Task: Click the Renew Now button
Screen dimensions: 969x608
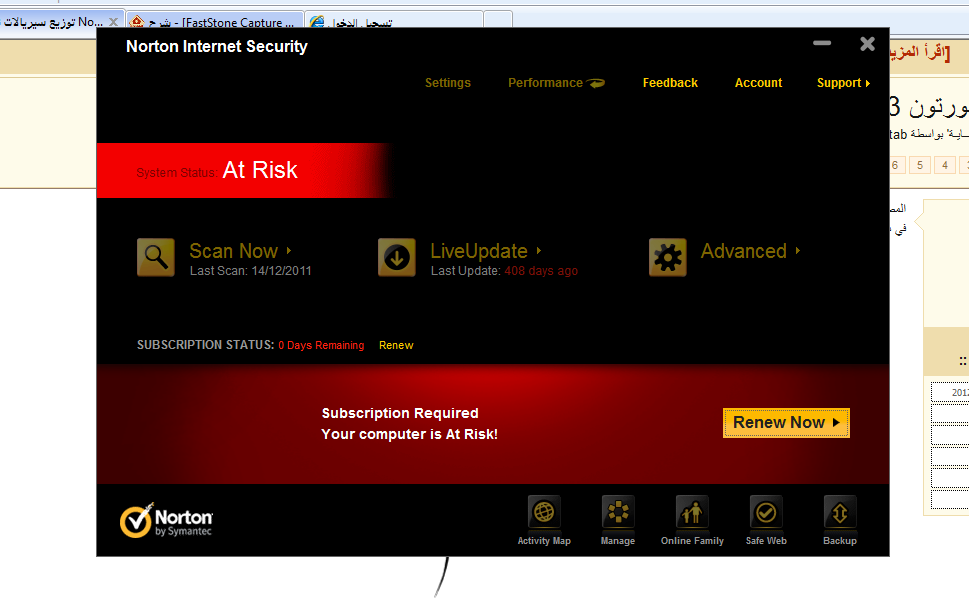Action: (x=786, y=423)
